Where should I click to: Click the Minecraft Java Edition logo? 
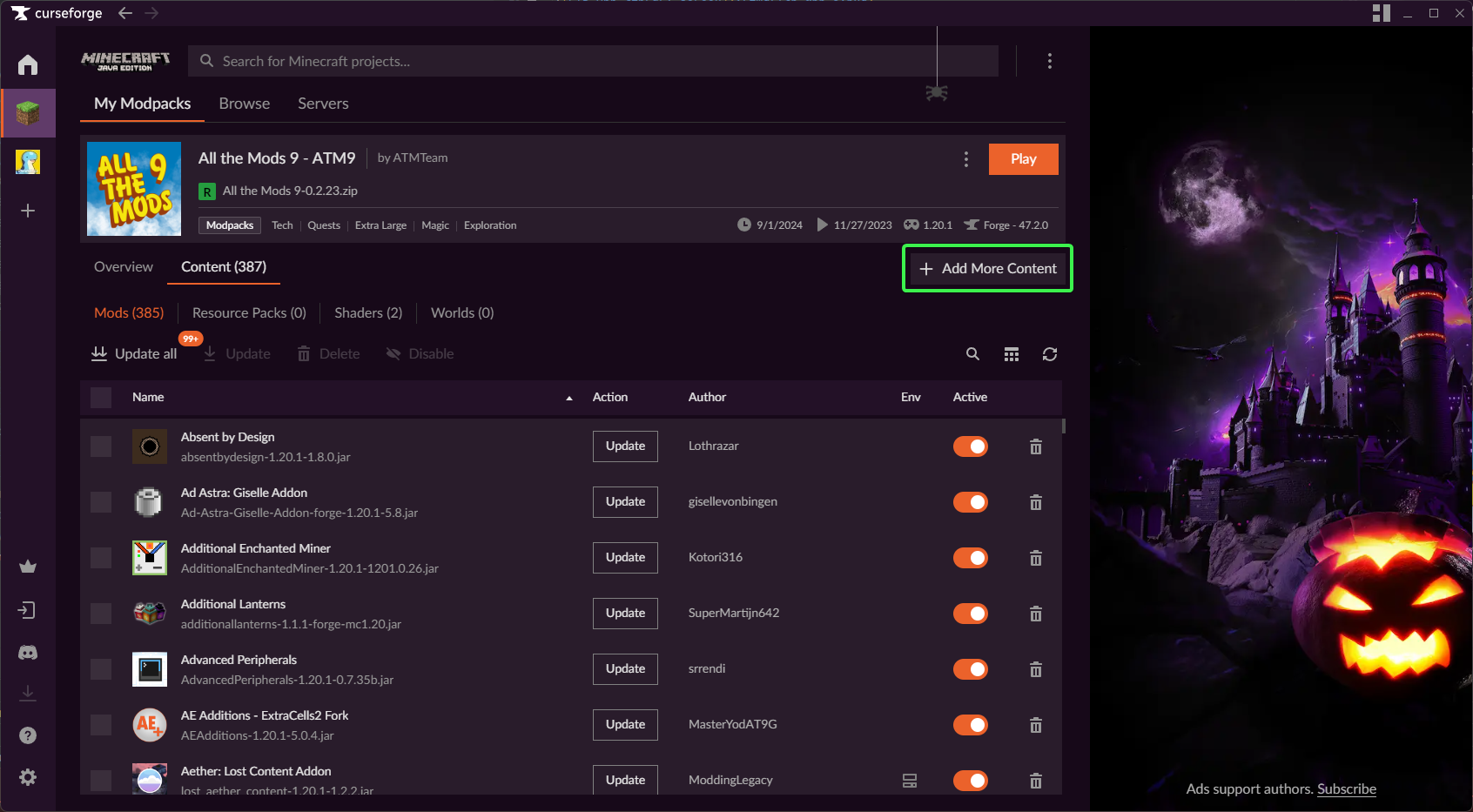coord(125,61)
